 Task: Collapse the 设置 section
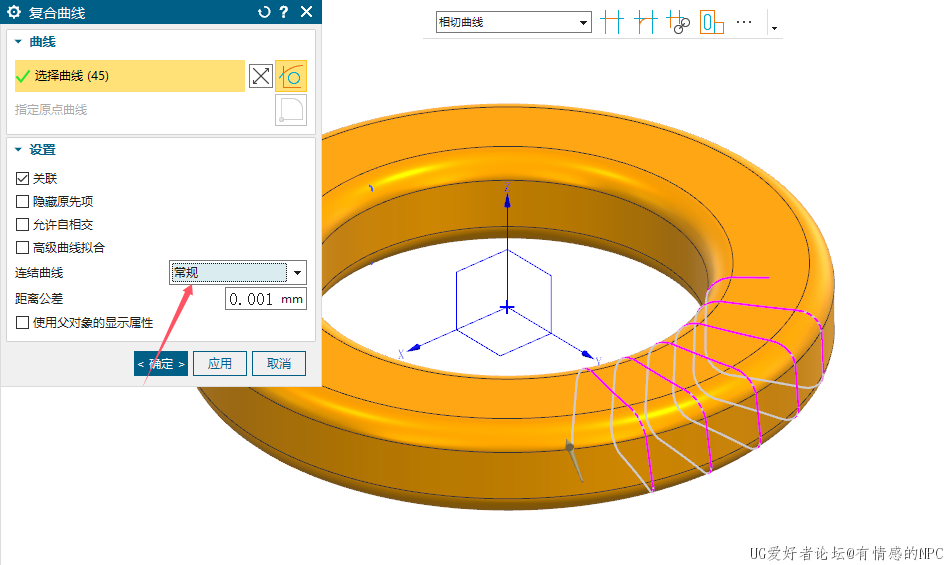click(18, 150)
